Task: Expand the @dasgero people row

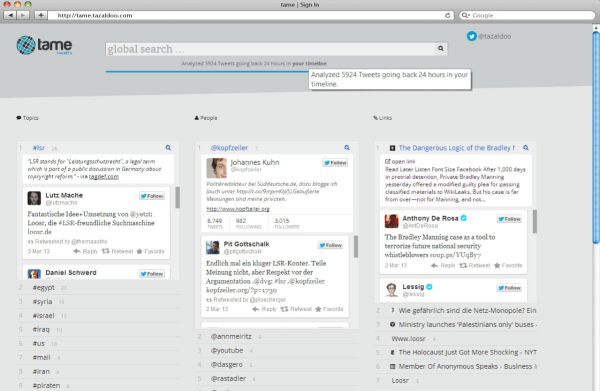Action: [277, 365]
